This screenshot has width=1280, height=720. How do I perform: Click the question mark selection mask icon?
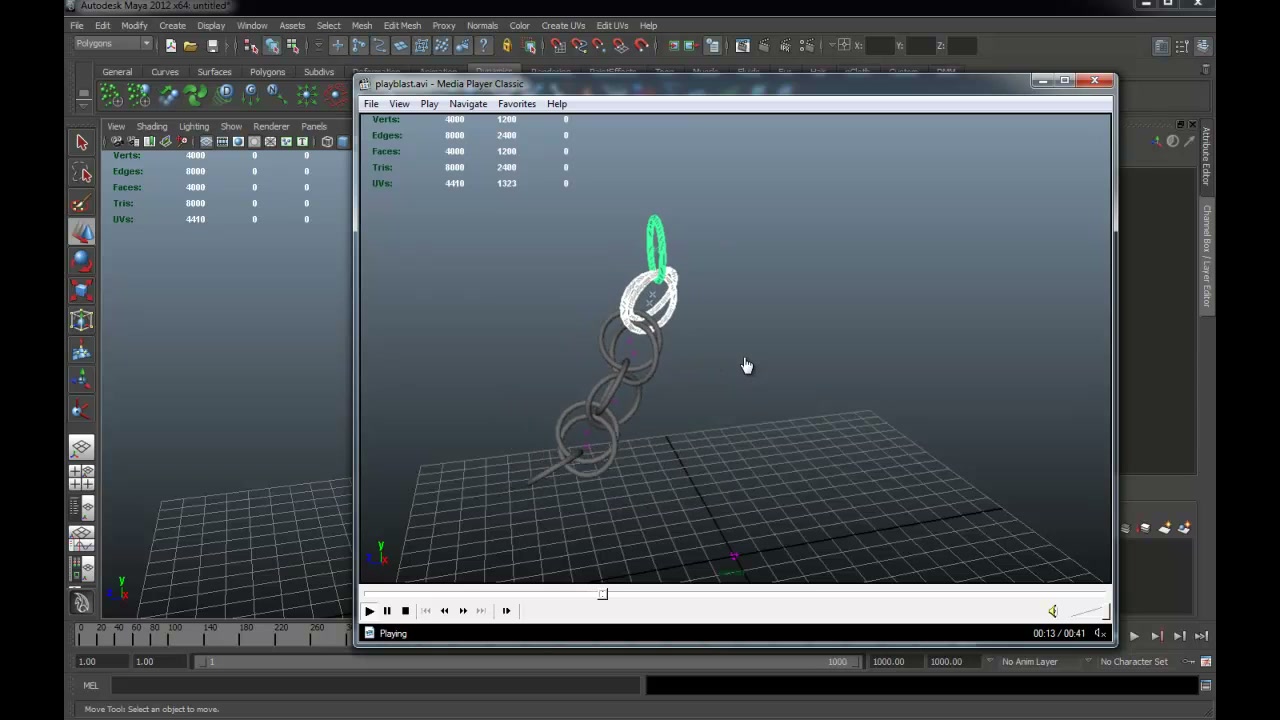[484, 46]
